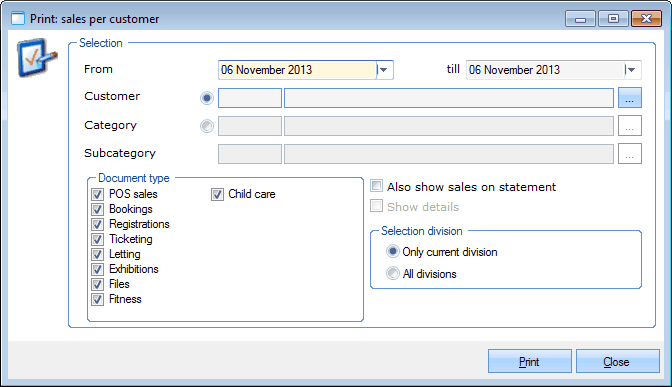The image size is (672, 387).
Task: Uncheck the POS sales checkbox
Action: click(x=97, y=194)
